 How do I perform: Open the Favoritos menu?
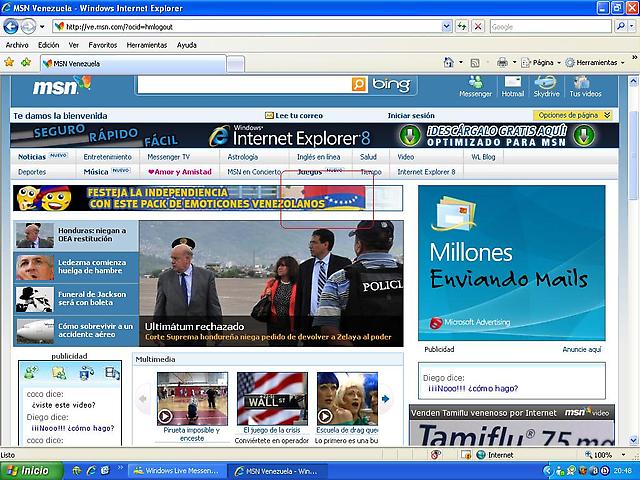[102, 45]
